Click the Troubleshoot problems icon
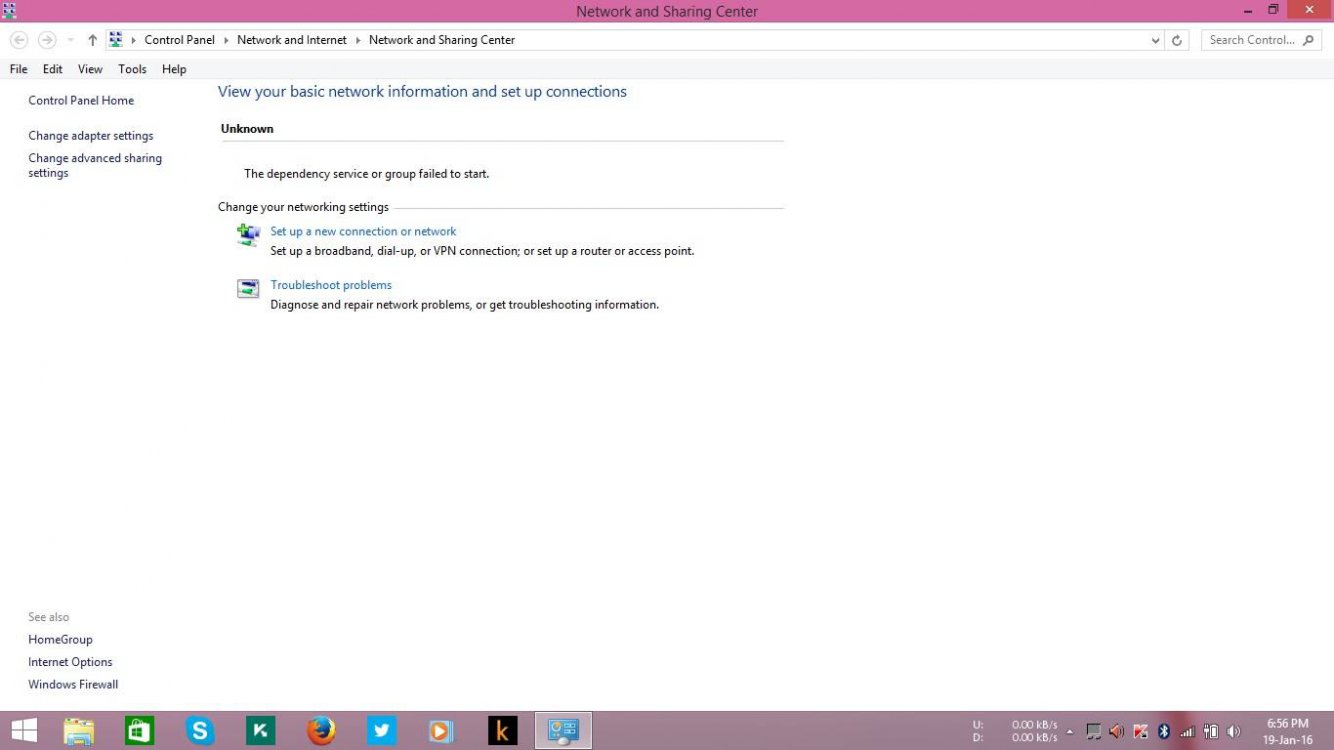 click(248, 289)
